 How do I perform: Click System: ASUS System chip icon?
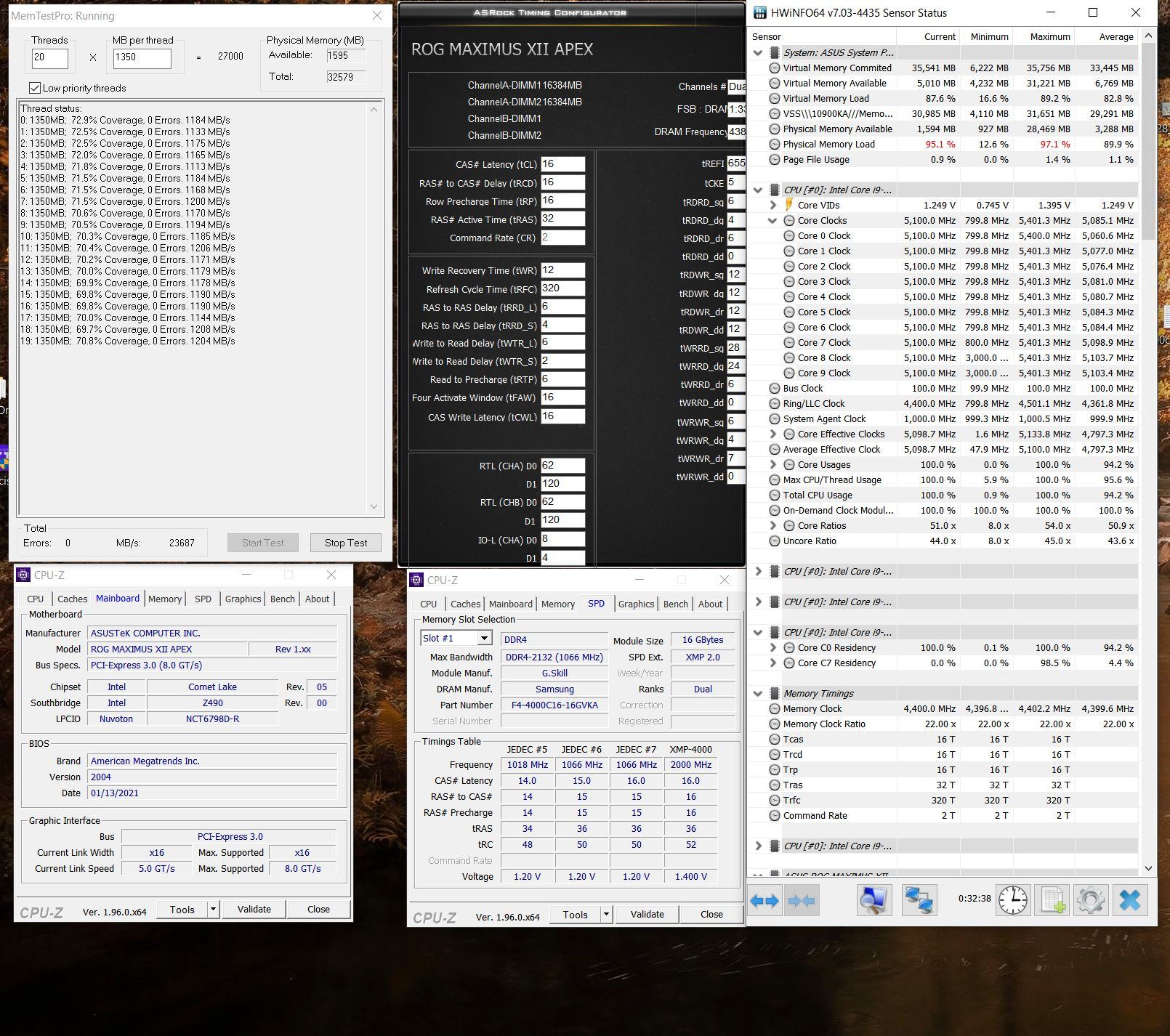(x=775, y=52)
